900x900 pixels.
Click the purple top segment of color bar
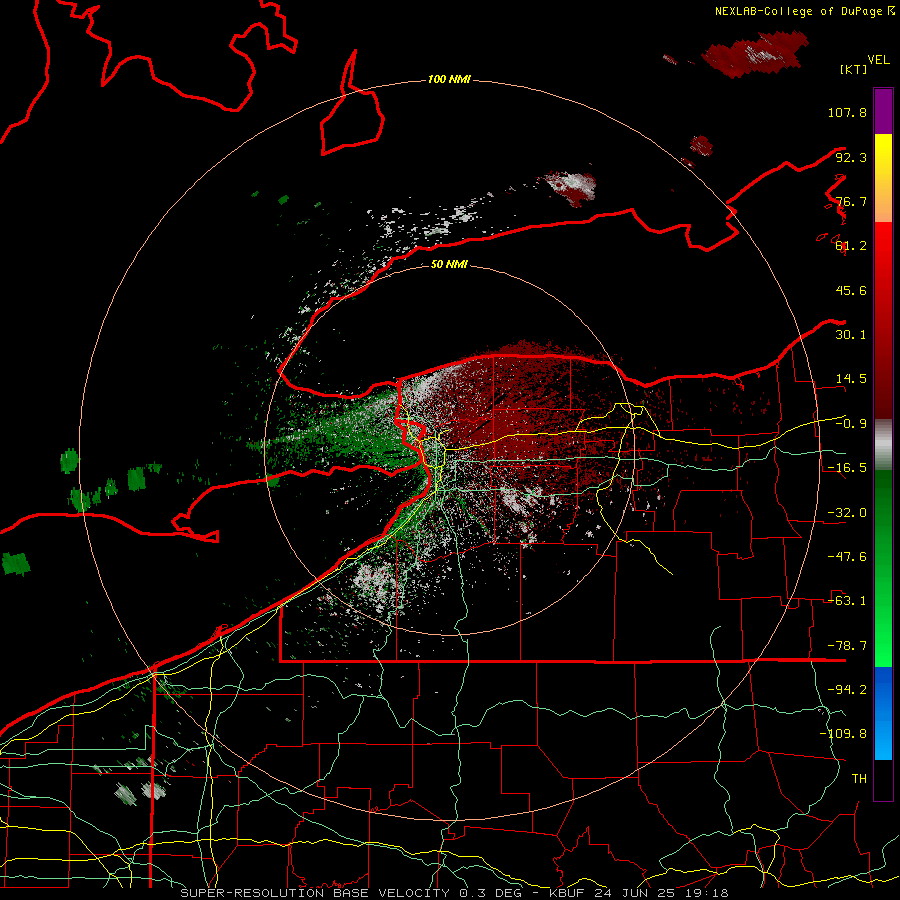[x=883, y=111]
